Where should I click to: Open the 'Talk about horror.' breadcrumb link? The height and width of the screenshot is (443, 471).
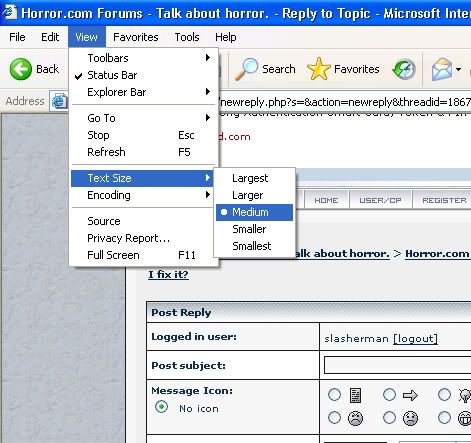342,254
